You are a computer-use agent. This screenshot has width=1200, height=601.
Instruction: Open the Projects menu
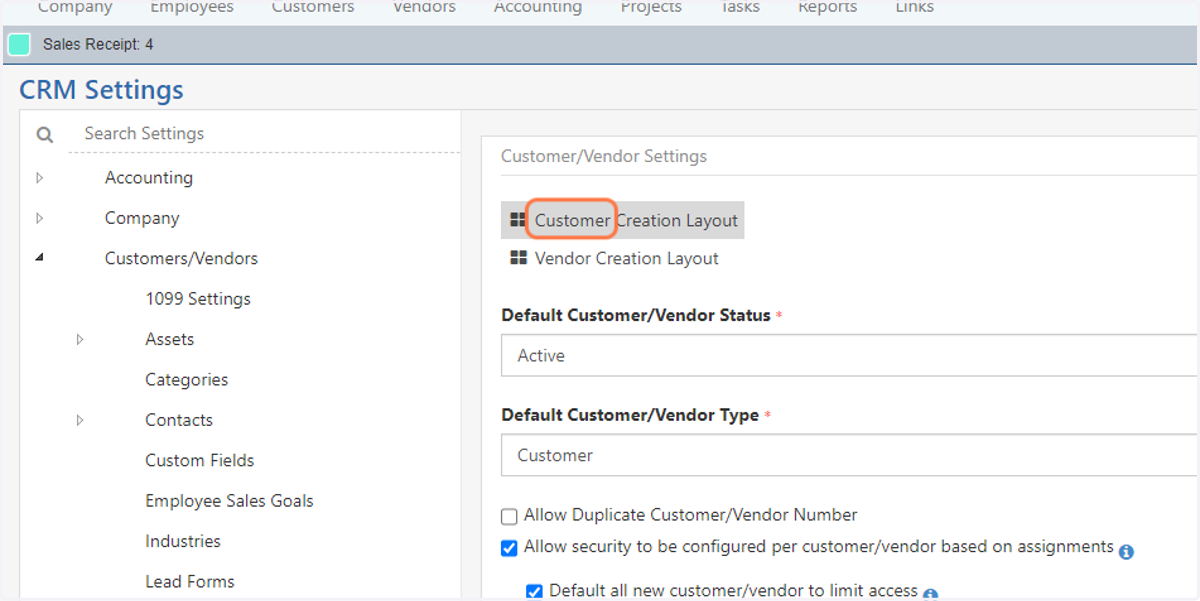(x=651, y=7)
